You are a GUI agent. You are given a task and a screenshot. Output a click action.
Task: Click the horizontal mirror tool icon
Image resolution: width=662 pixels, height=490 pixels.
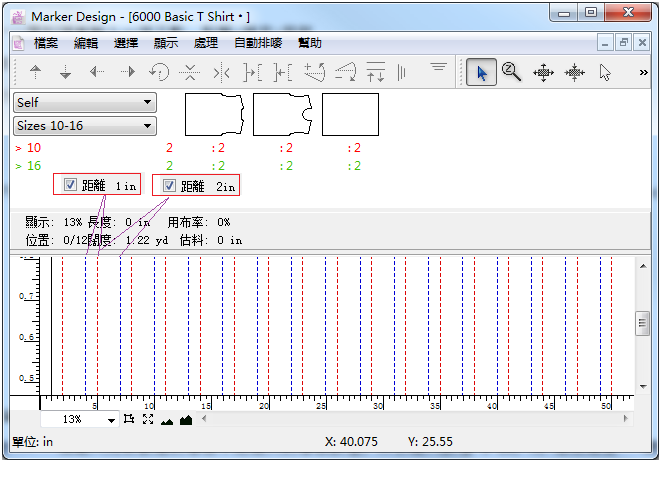221,73
